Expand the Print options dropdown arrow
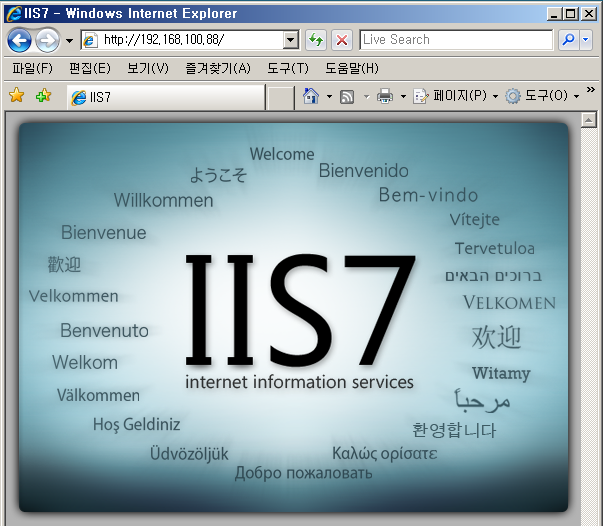Screen dimensions: 603x526 click(403, 96)
